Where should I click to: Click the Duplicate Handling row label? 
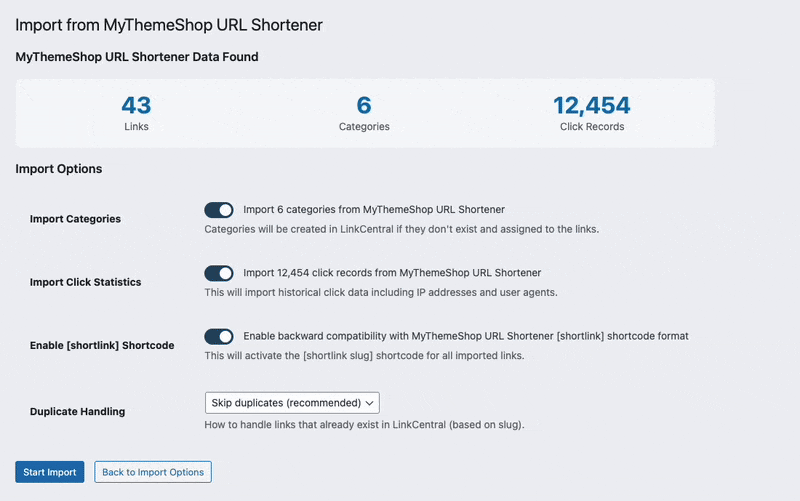click(x=77, y=411)
